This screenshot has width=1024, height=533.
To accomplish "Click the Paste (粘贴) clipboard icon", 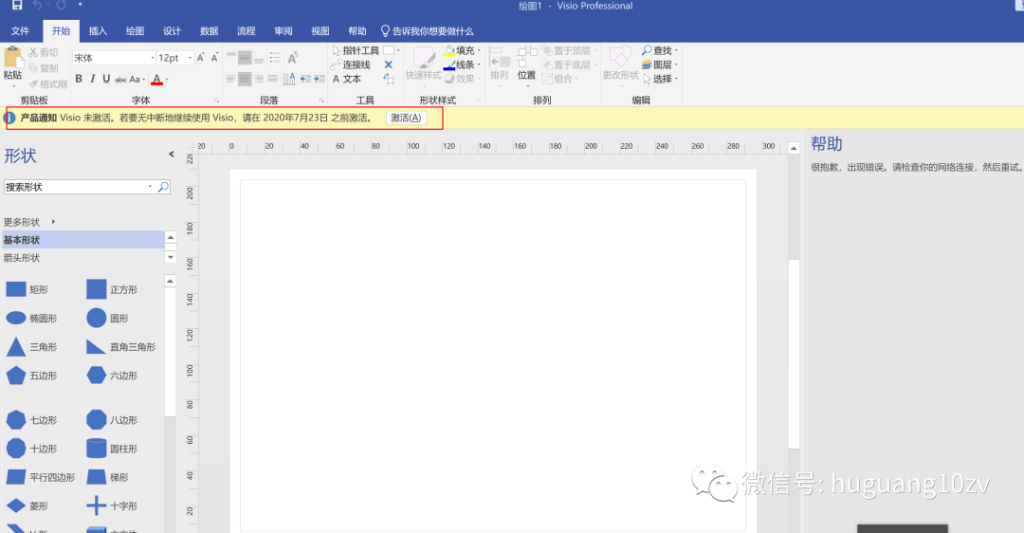I will coord(12,57).
